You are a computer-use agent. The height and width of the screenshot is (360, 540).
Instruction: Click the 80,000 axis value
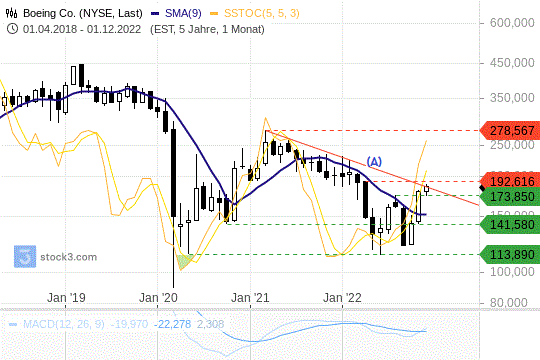tap(508, 303)
